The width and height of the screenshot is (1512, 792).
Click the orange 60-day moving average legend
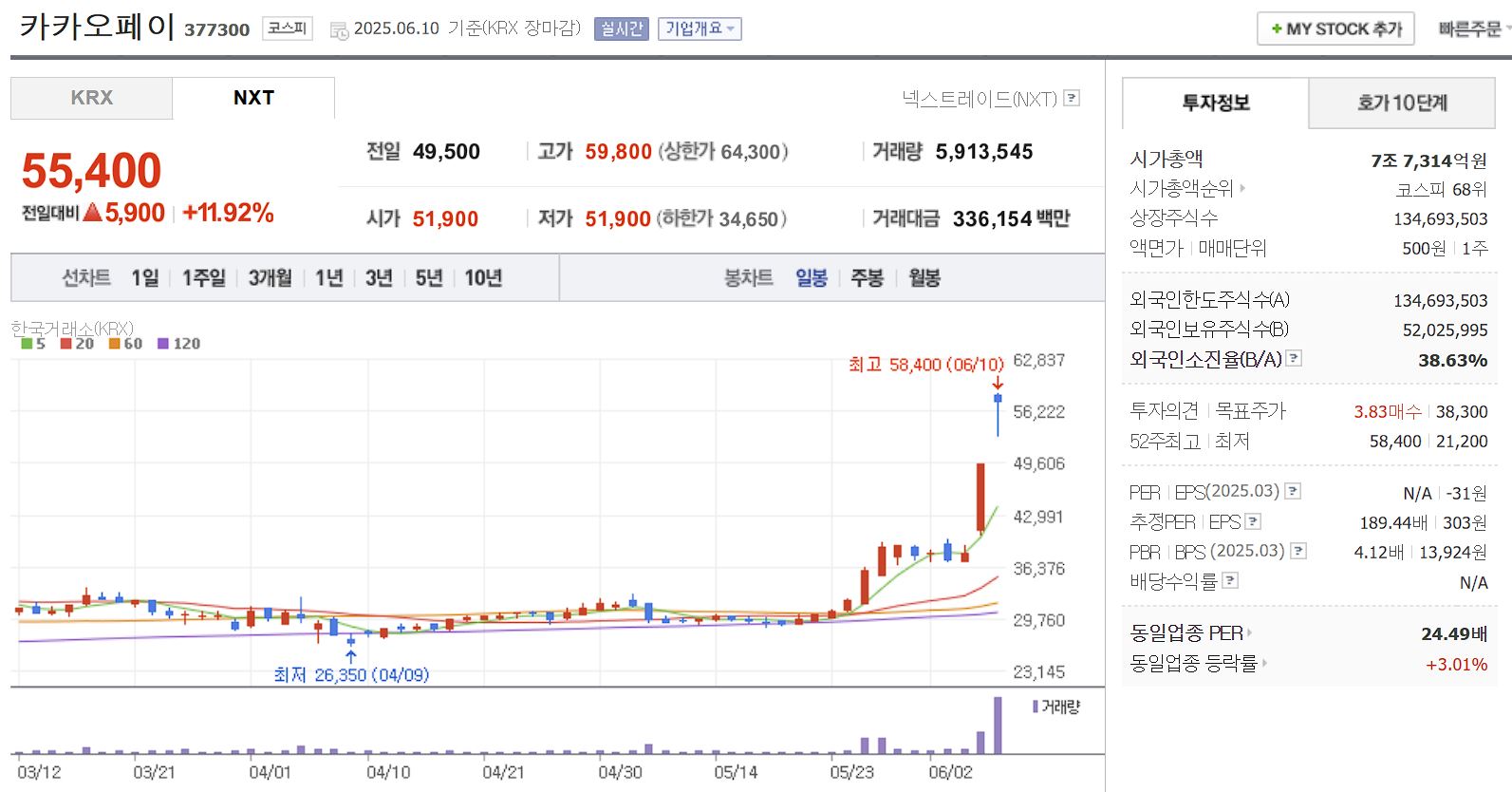125,344
